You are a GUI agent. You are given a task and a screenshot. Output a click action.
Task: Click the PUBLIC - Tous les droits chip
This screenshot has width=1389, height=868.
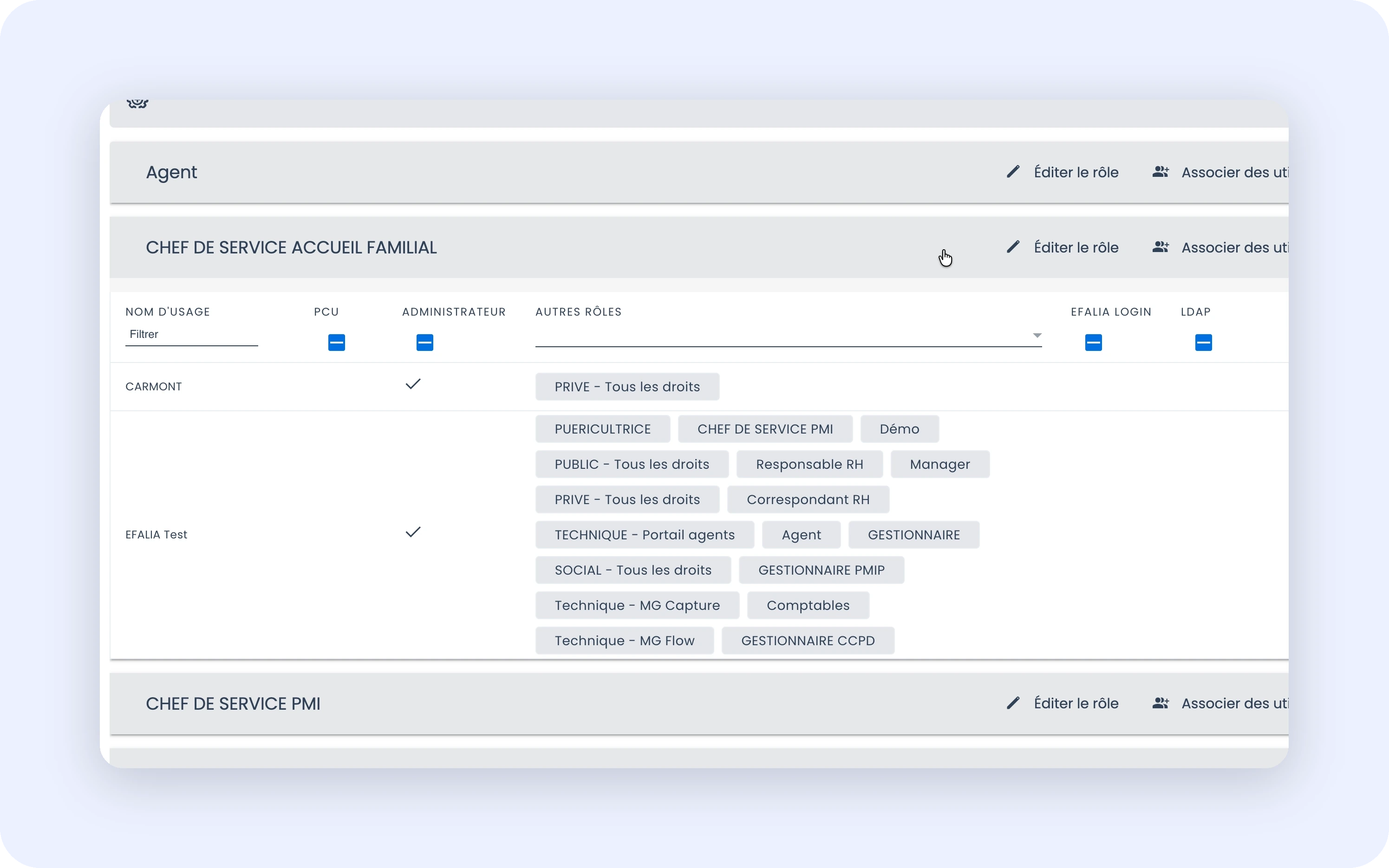pos(632,465)
